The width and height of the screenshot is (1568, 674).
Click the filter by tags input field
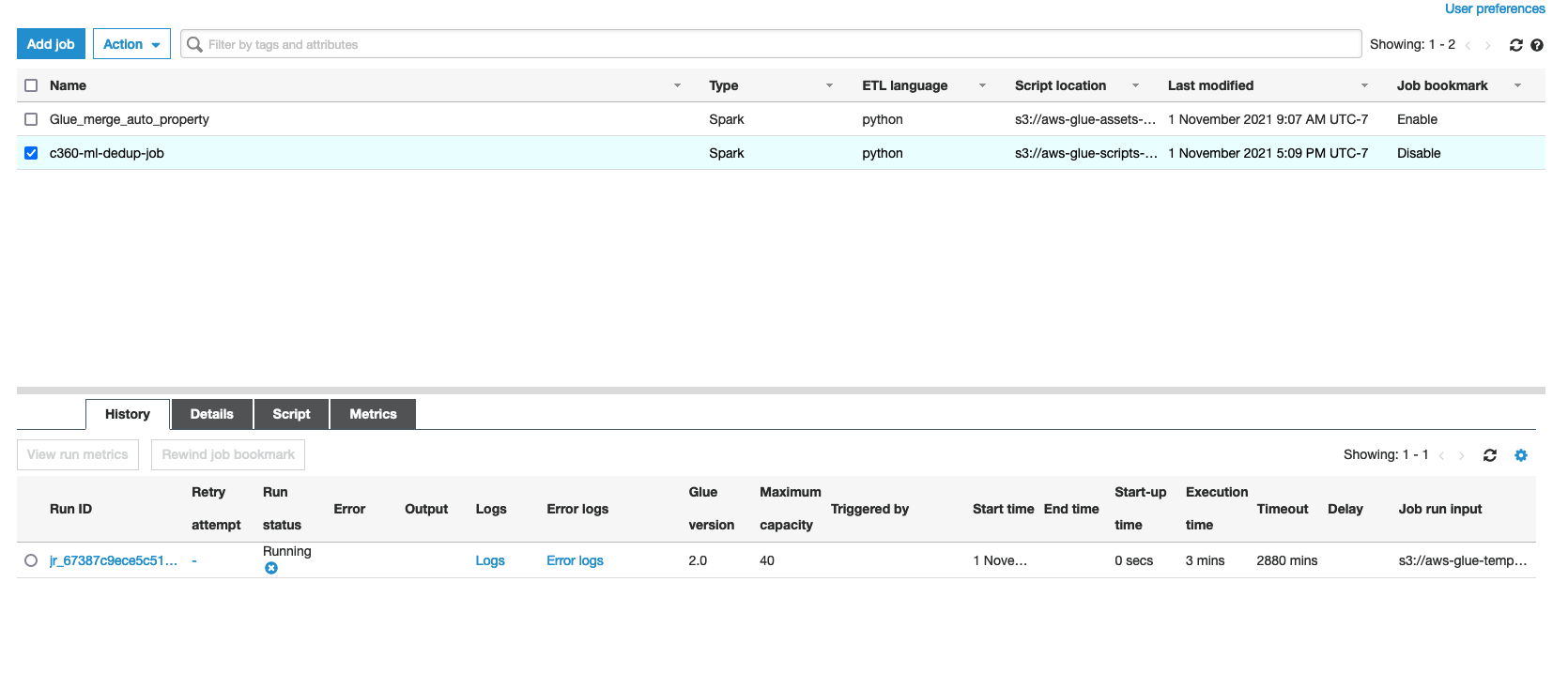[x=770, y=44]
